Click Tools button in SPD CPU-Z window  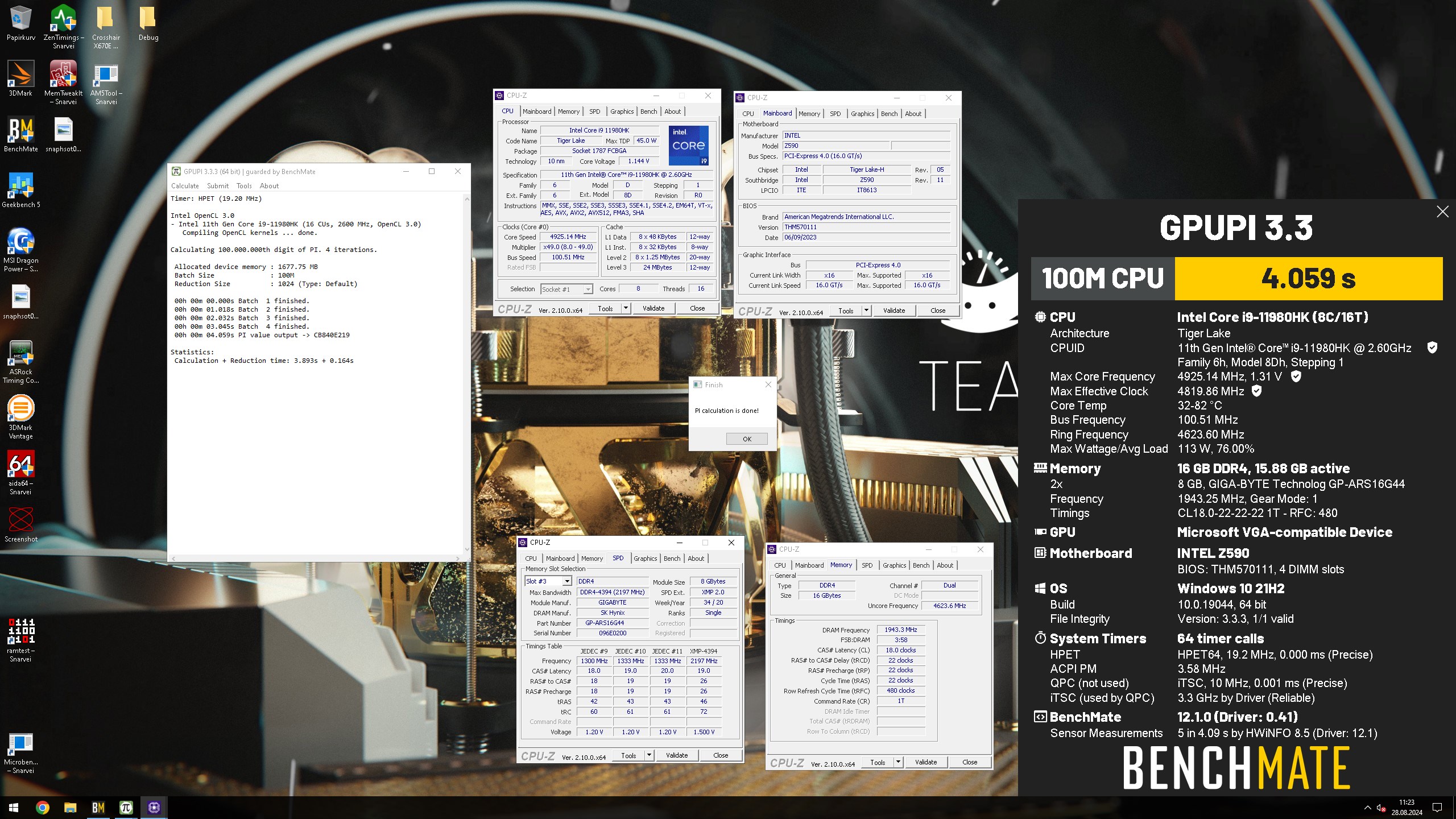628,755
